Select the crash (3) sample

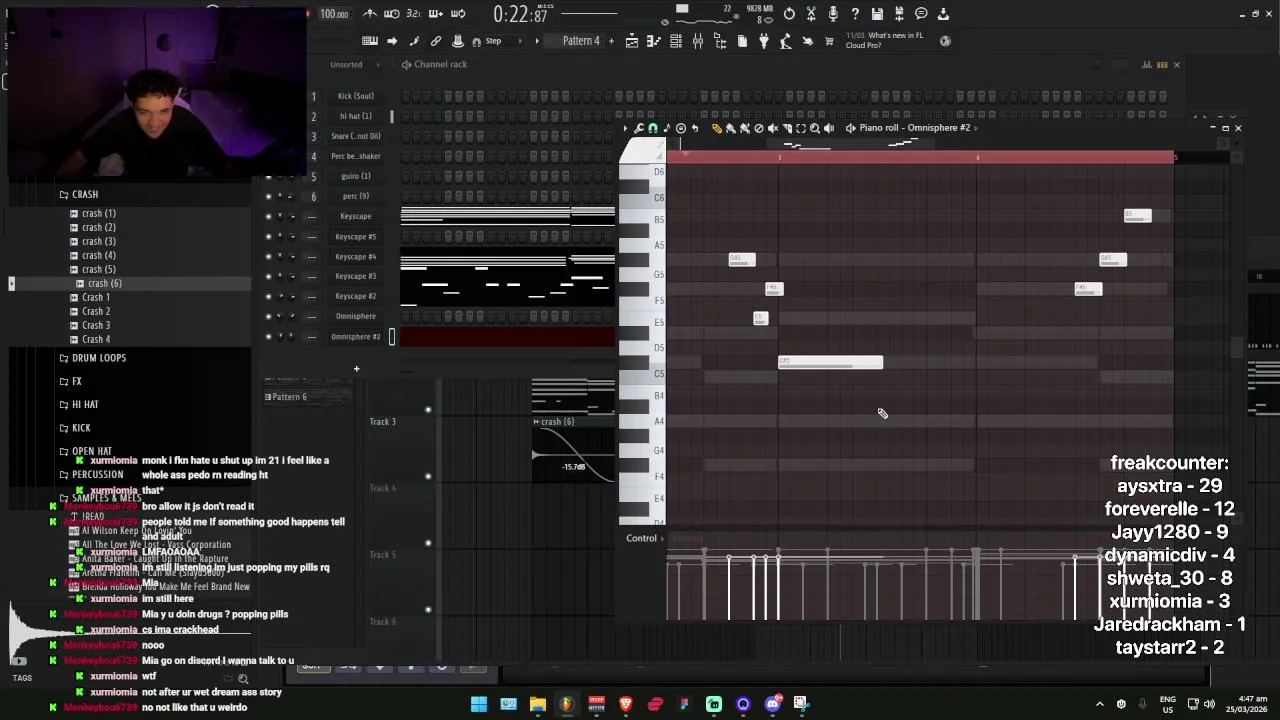[99, 241]
